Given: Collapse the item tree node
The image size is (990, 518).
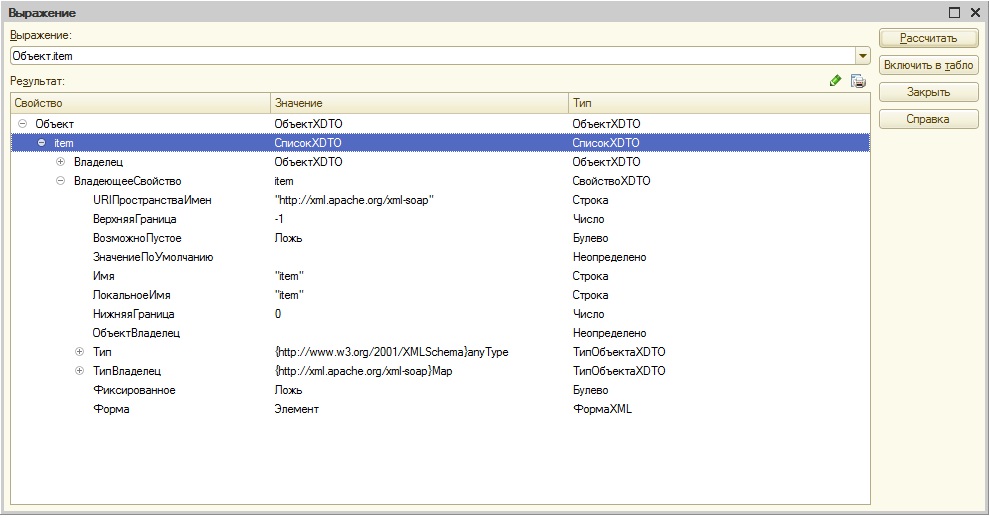Looking at the screenshot, I should pyautogui.click(x=42, y=143).
